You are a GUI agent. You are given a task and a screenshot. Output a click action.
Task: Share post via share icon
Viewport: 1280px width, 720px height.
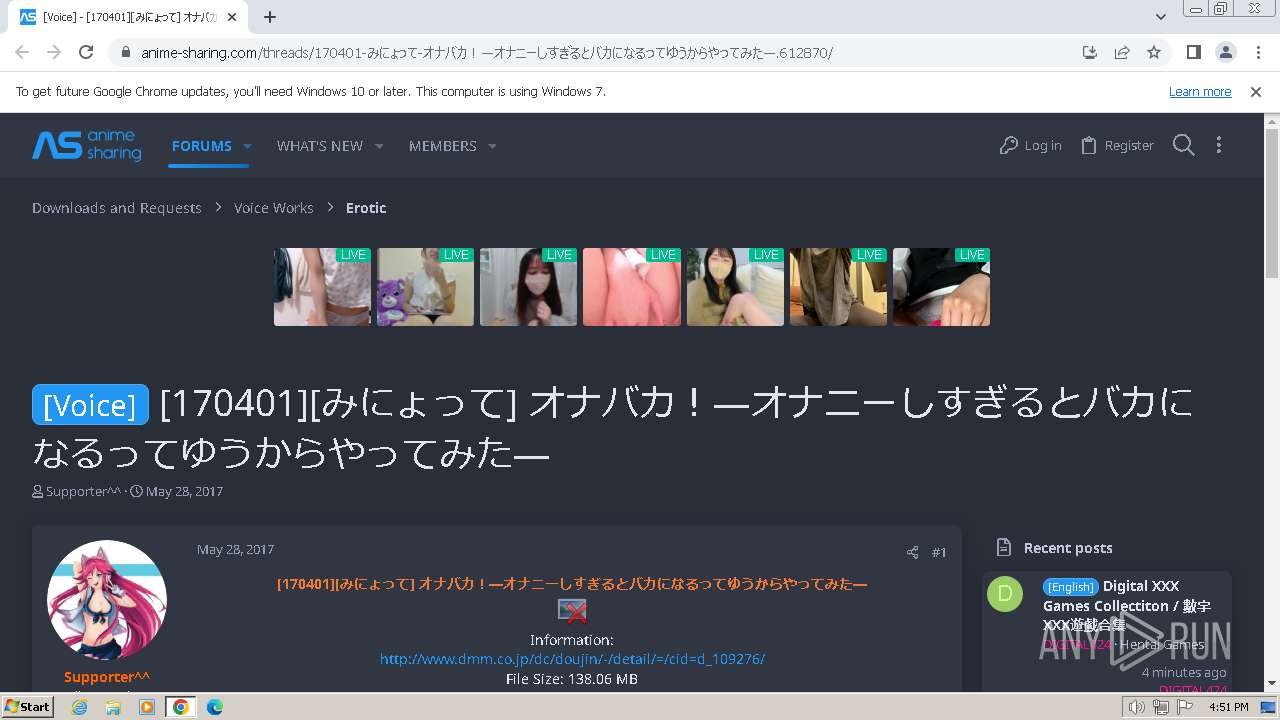912,552
